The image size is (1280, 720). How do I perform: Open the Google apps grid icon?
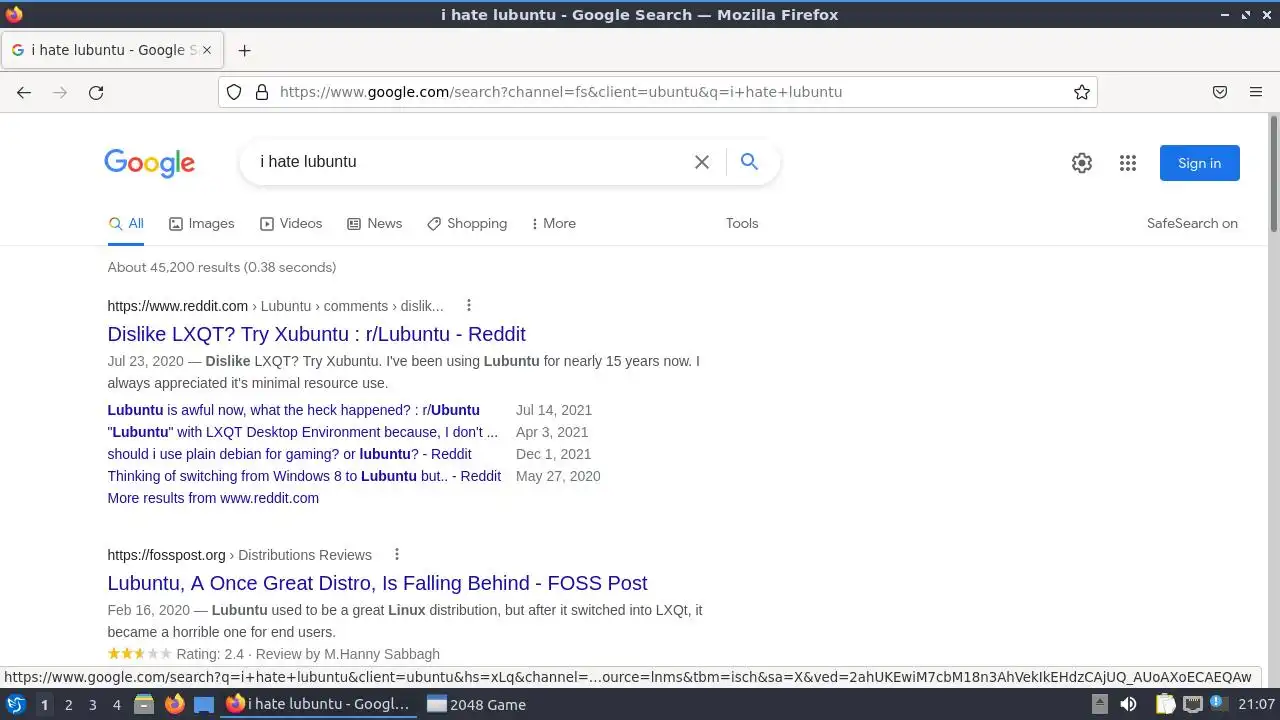(x=1128, y=163)
